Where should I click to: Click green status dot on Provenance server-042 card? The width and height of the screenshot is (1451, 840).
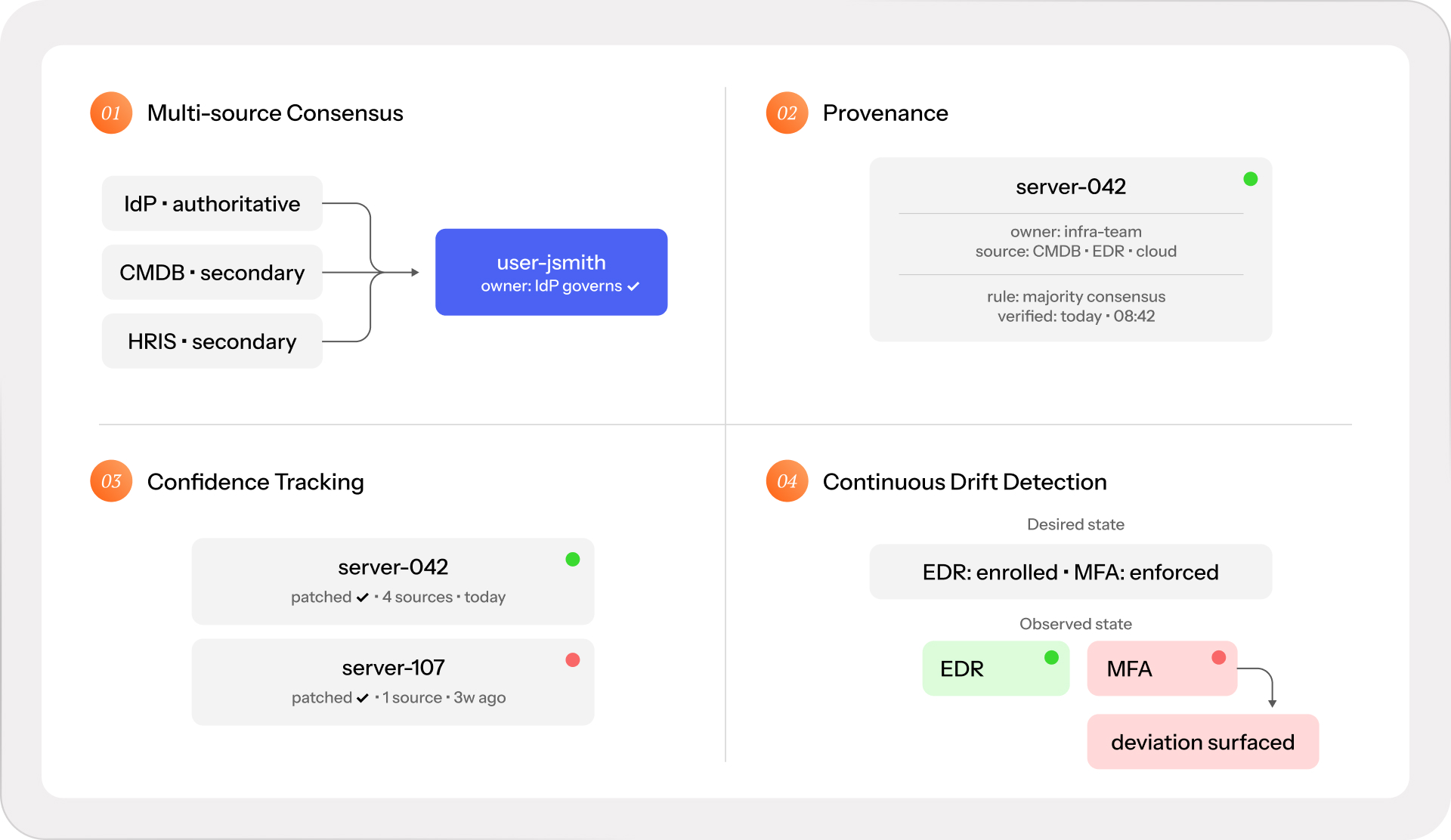[1251, 179]
